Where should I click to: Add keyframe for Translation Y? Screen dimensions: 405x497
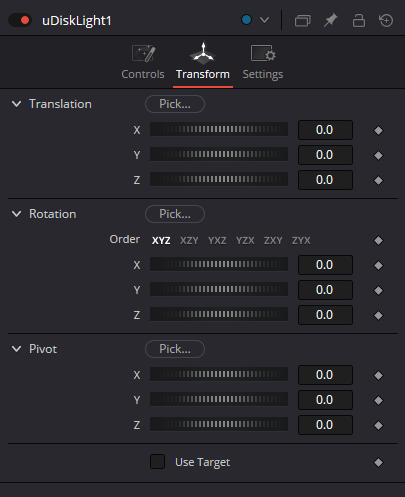coord(378,155)
